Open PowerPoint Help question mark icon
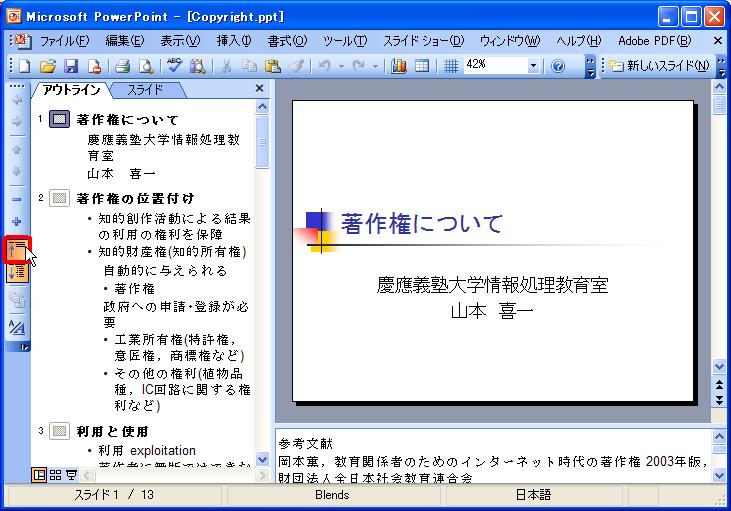 (x=558, y=66)
